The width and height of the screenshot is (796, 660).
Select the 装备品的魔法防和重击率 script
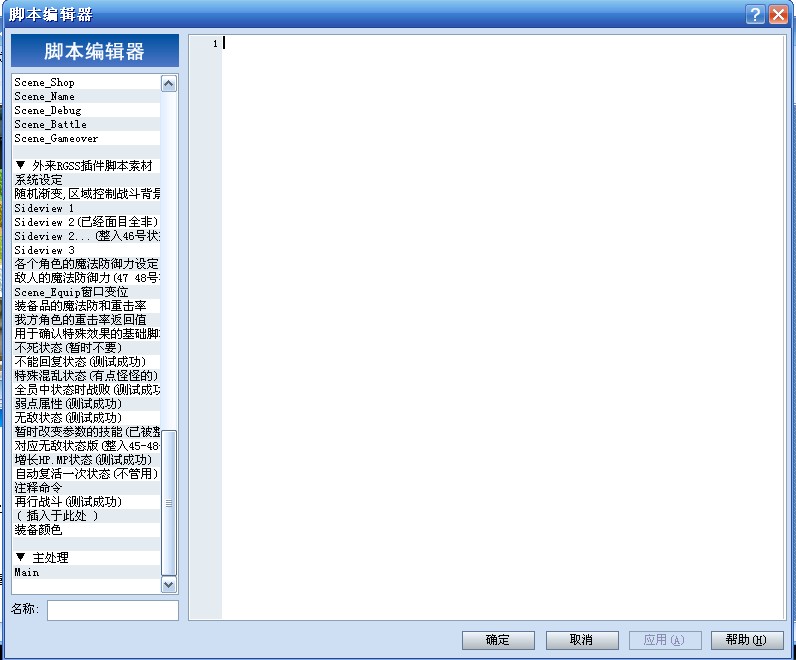click(x=86, y=306)
